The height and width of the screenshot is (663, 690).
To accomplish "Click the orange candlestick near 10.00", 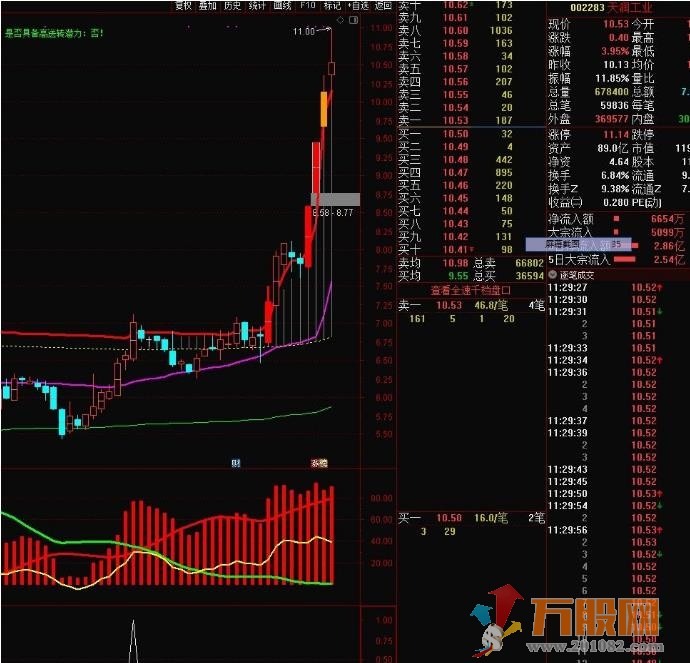I will click(x=324, y=109).
